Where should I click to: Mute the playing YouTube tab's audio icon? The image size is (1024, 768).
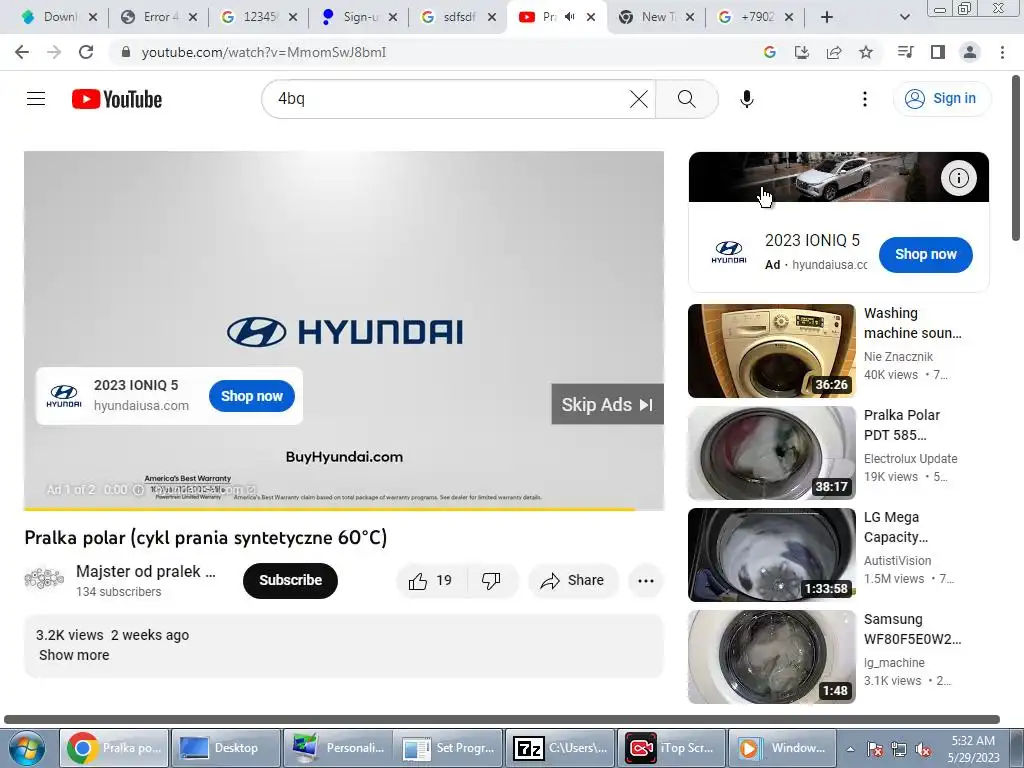(x=569, y=17)
